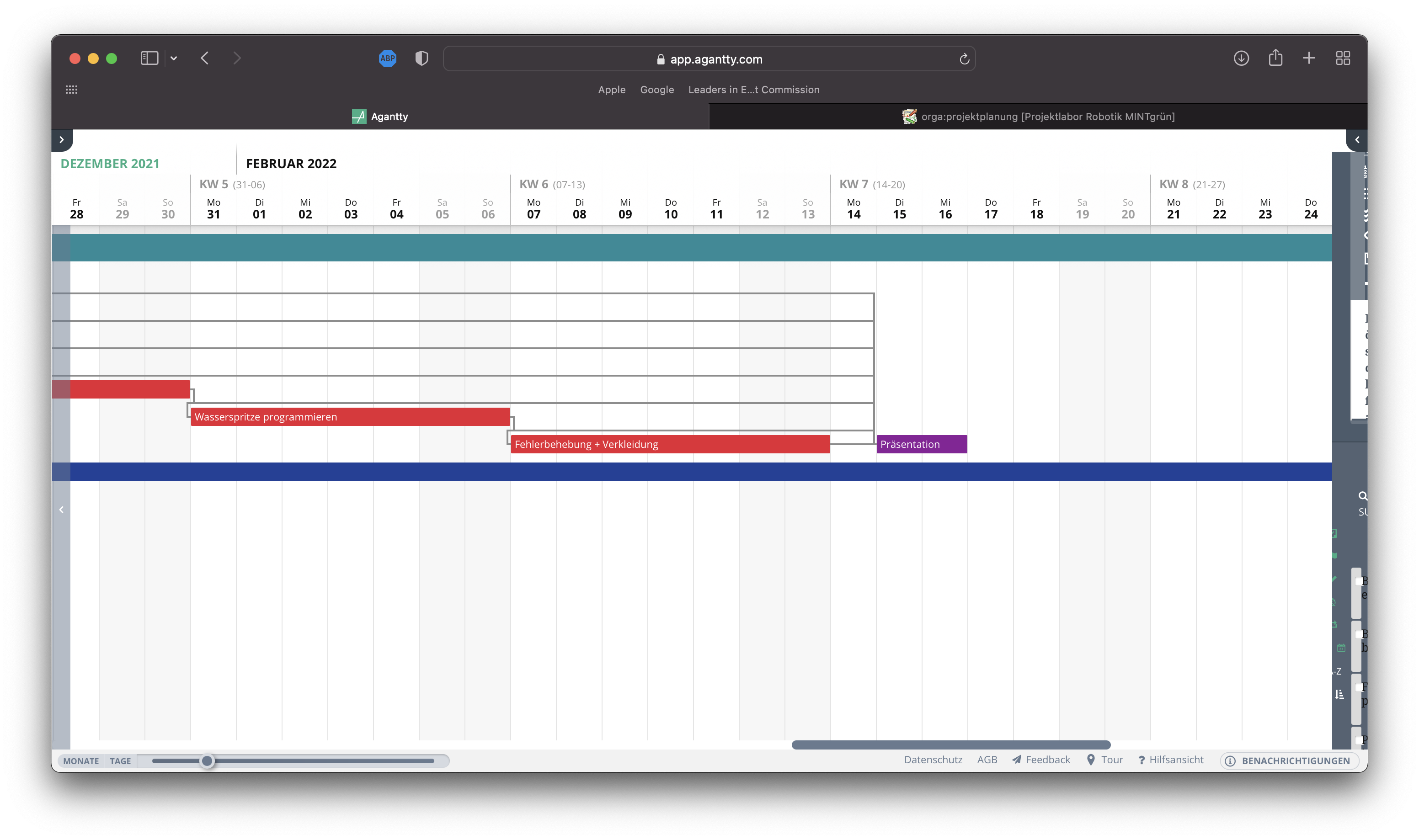This screenshot has height=840, width=1419.
Task: Click the timeline zoom slider handle
Action: (207, 761)
